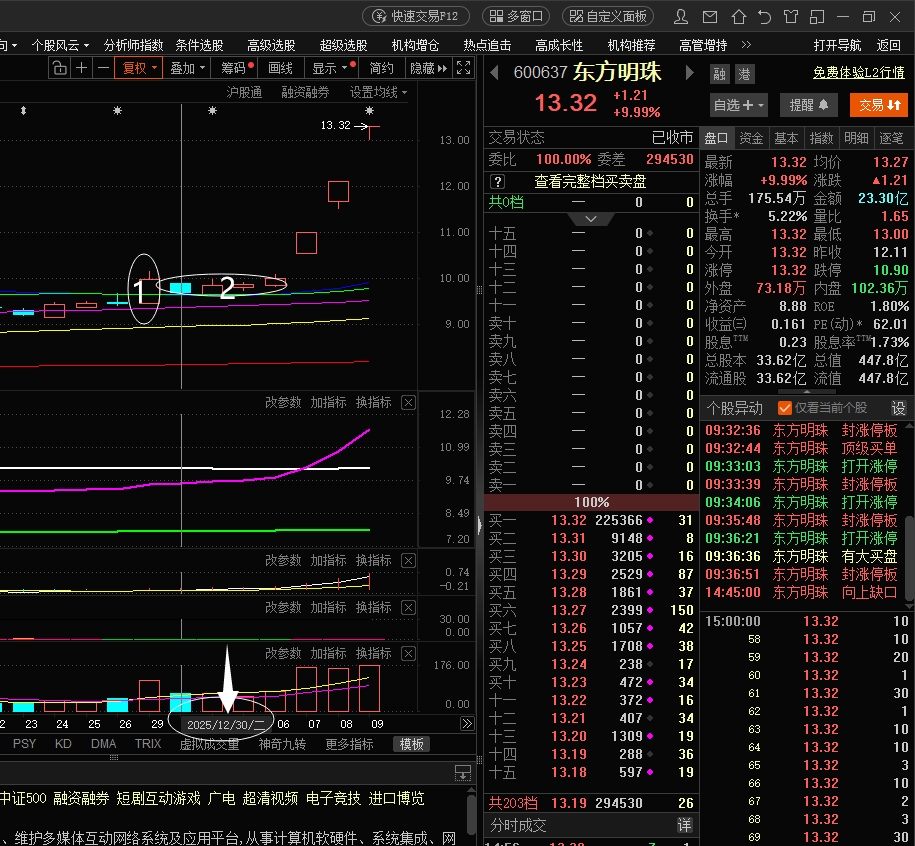
Task: Open 叠加 overlay dropdown
Action: [x=187, y=68]
